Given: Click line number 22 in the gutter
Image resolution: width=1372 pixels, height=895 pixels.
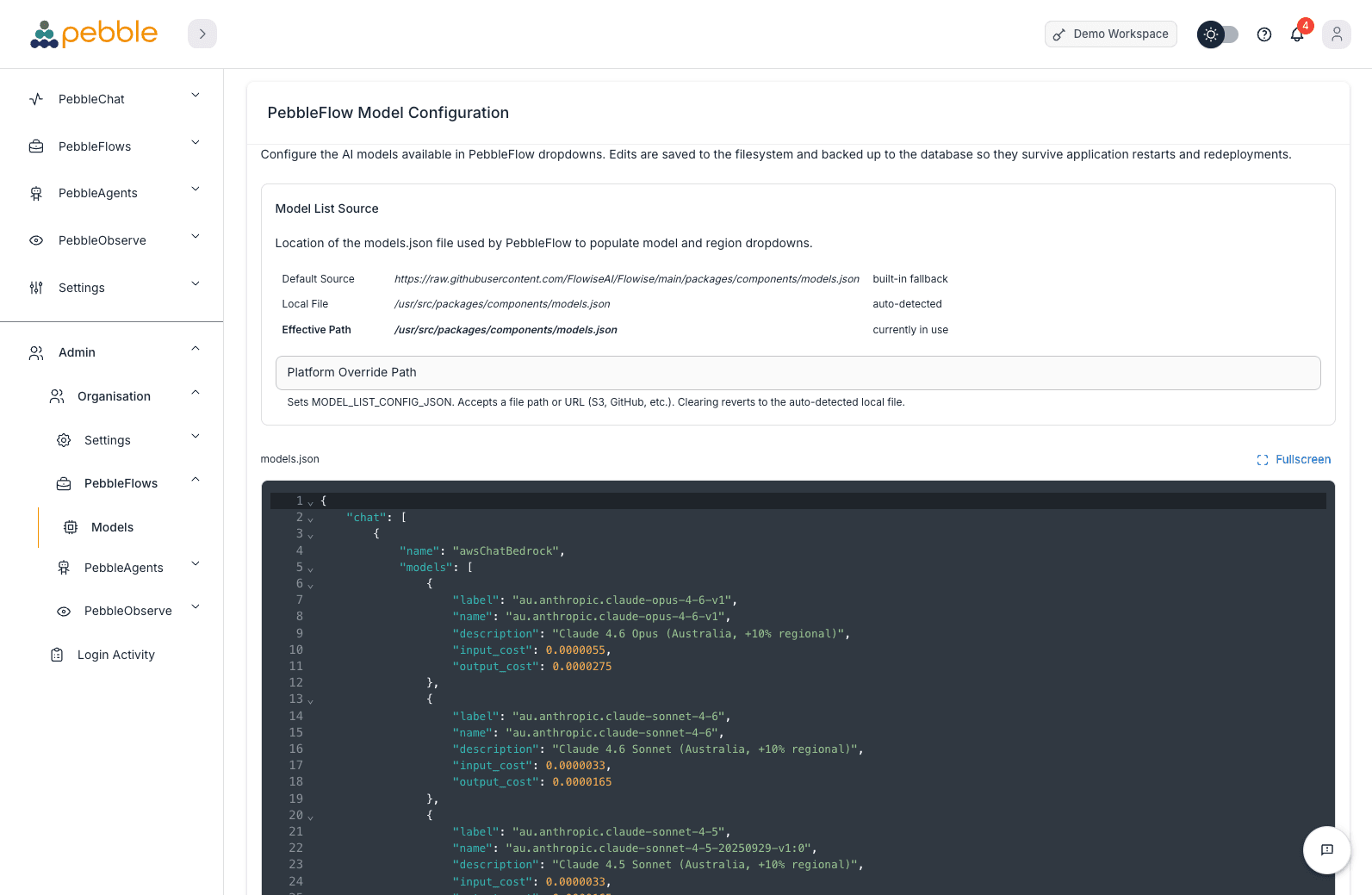Looking at the screenshot, I should [295, 848].
